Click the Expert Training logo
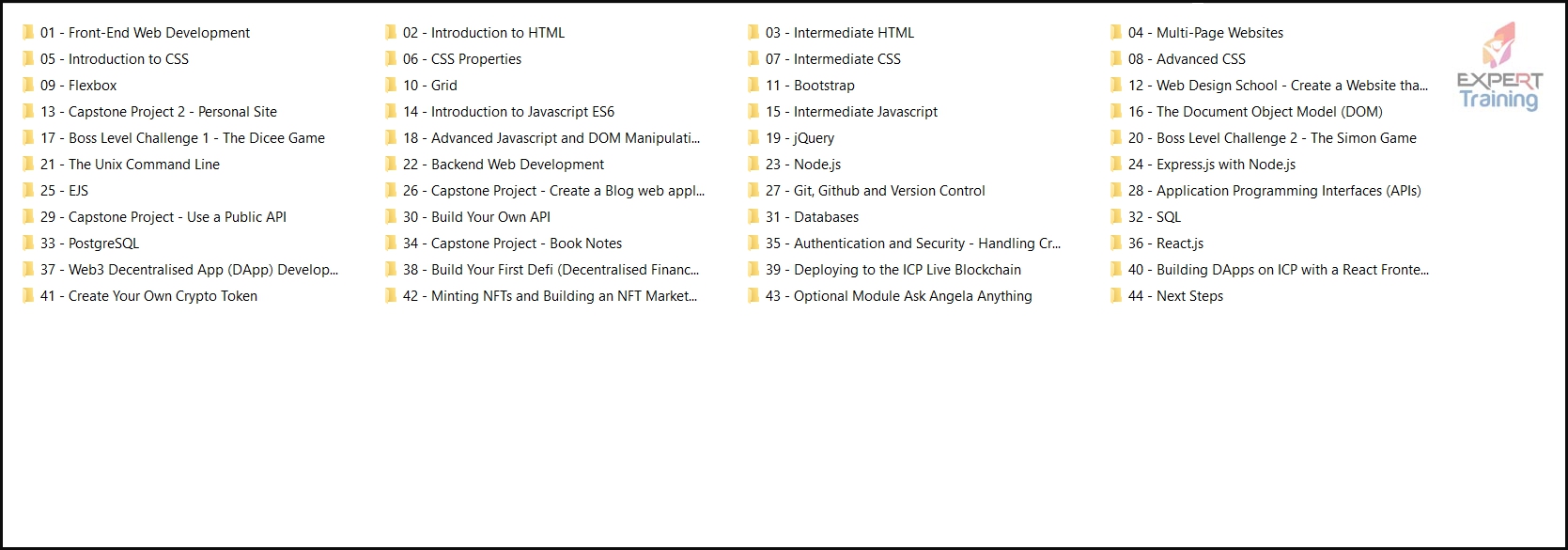Screen dimensions: 1568x550 (1499, 66)
